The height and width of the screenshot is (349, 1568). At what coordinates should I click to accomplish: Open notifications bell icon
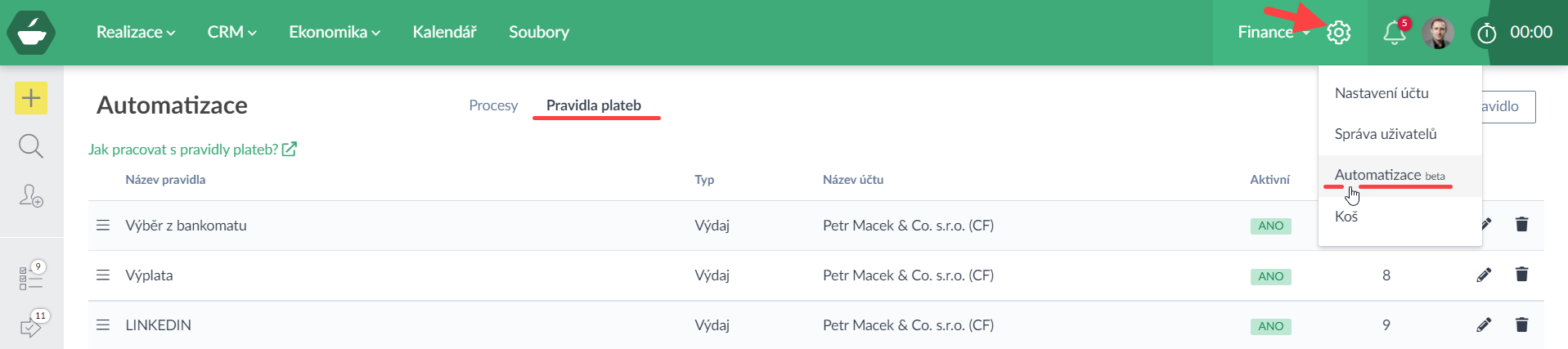(1394, 33)
